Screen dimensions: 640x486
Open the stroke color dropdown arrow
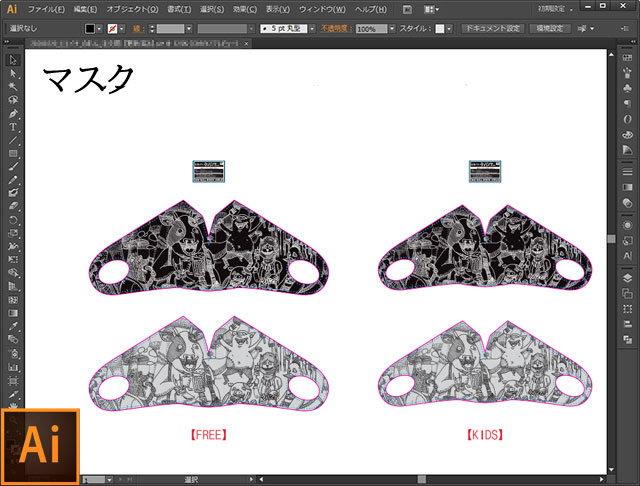122,29
